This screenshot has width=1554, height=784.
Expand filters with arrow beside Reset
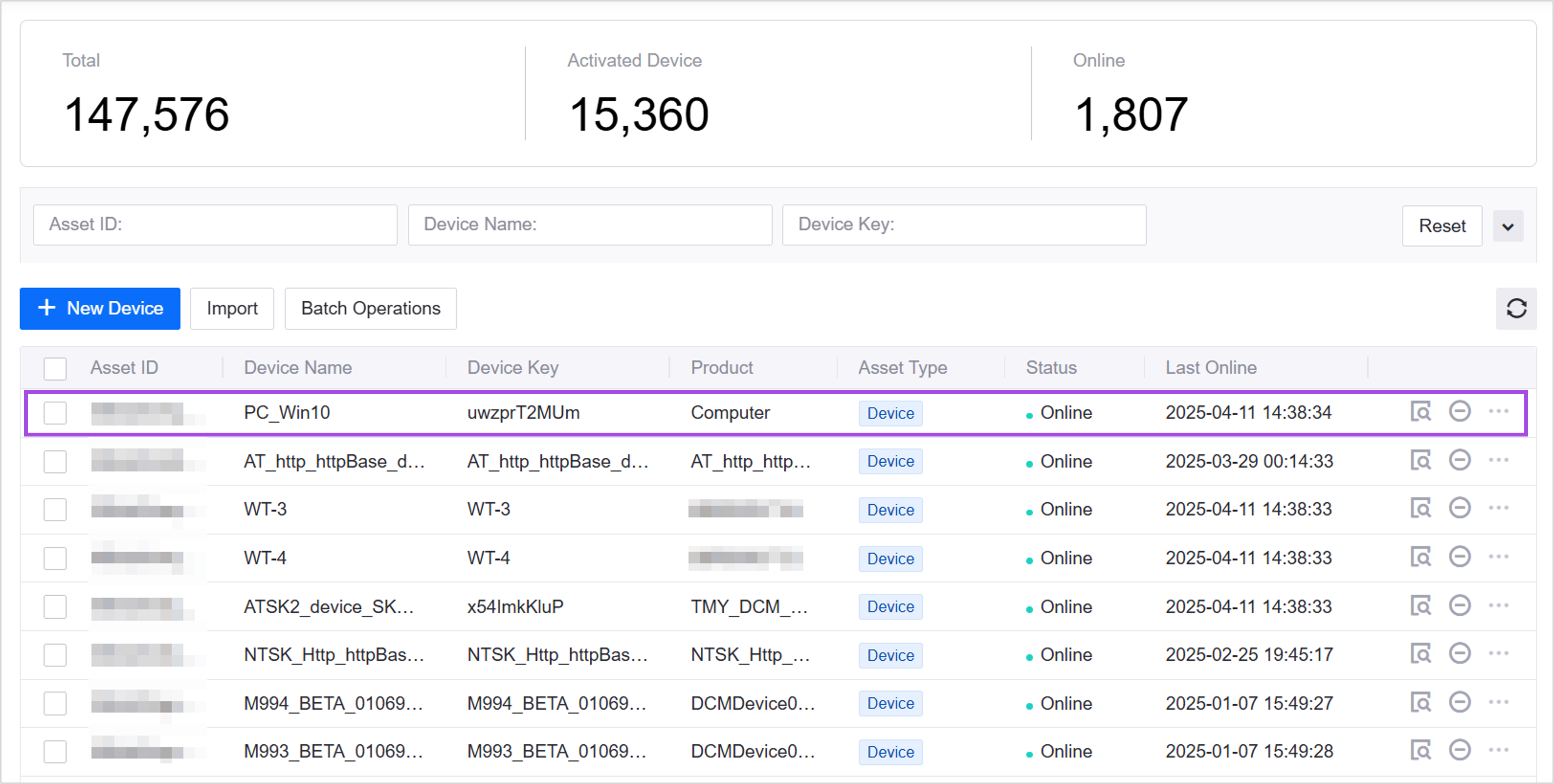pyautogui.click(x=1507, y=226)
